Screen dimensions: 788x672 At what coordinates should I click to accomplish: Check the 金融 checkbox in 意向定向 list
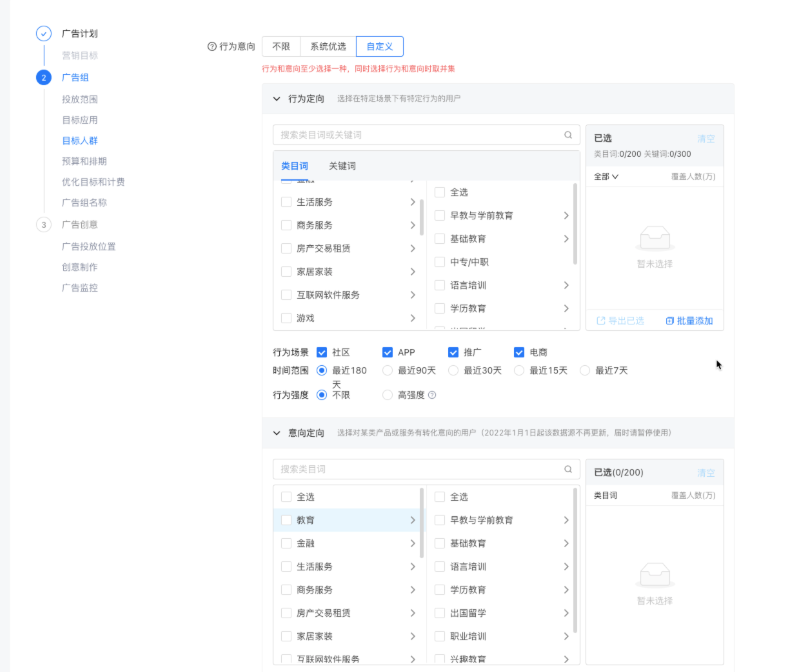[x=287, y=543]
